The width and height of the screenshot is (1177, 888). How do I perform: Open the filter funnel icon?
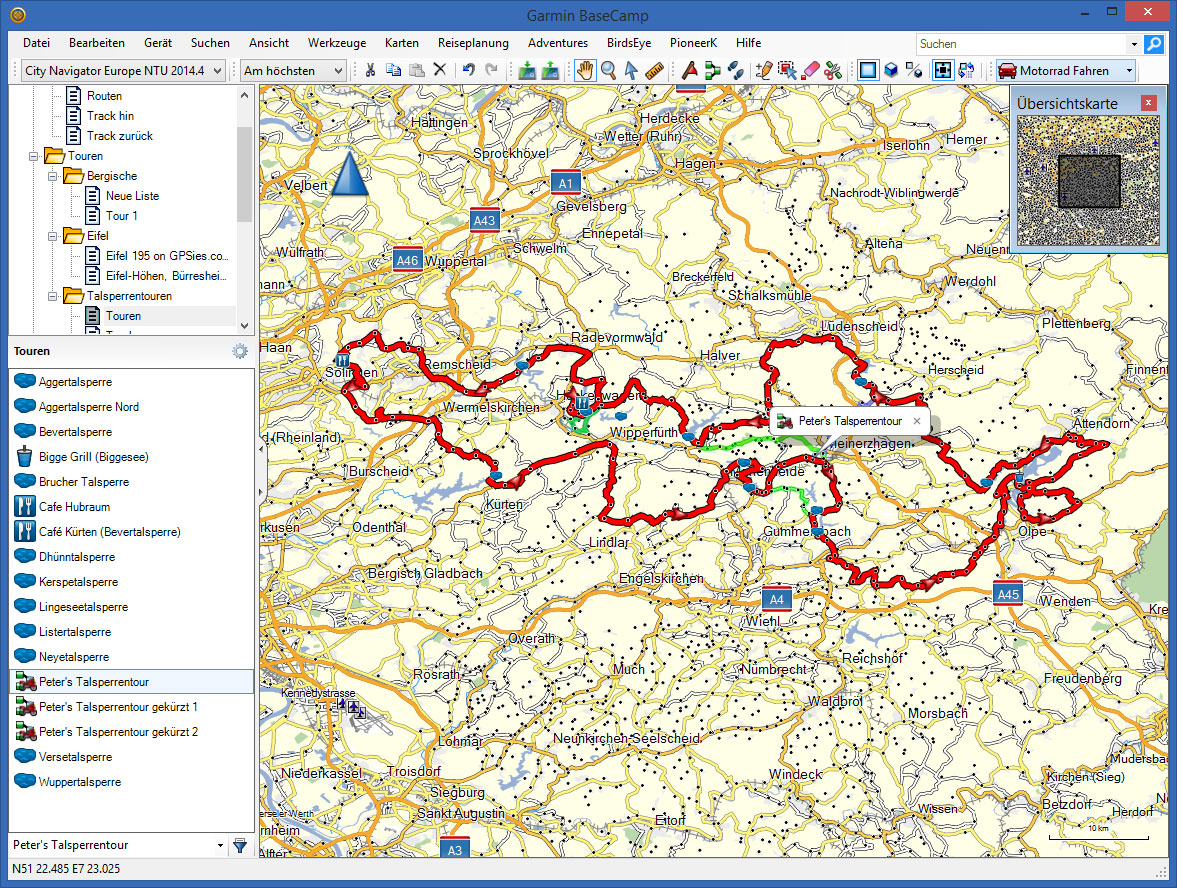click(x=240, y=845)
